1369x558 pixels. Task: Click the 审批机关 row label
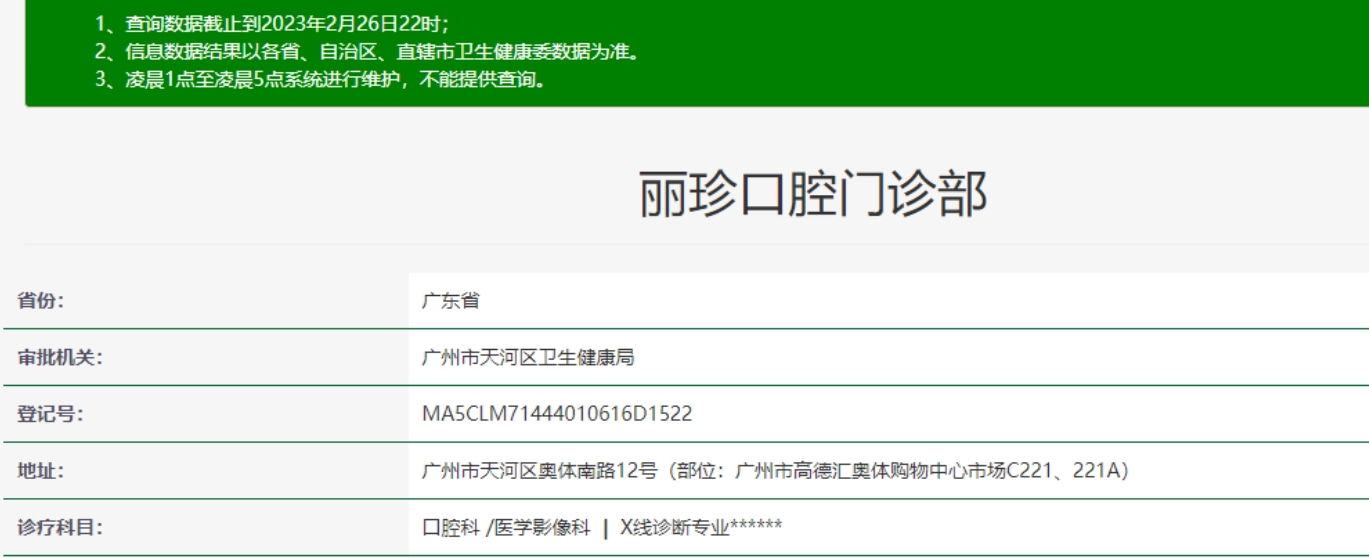tap(60, 357)
